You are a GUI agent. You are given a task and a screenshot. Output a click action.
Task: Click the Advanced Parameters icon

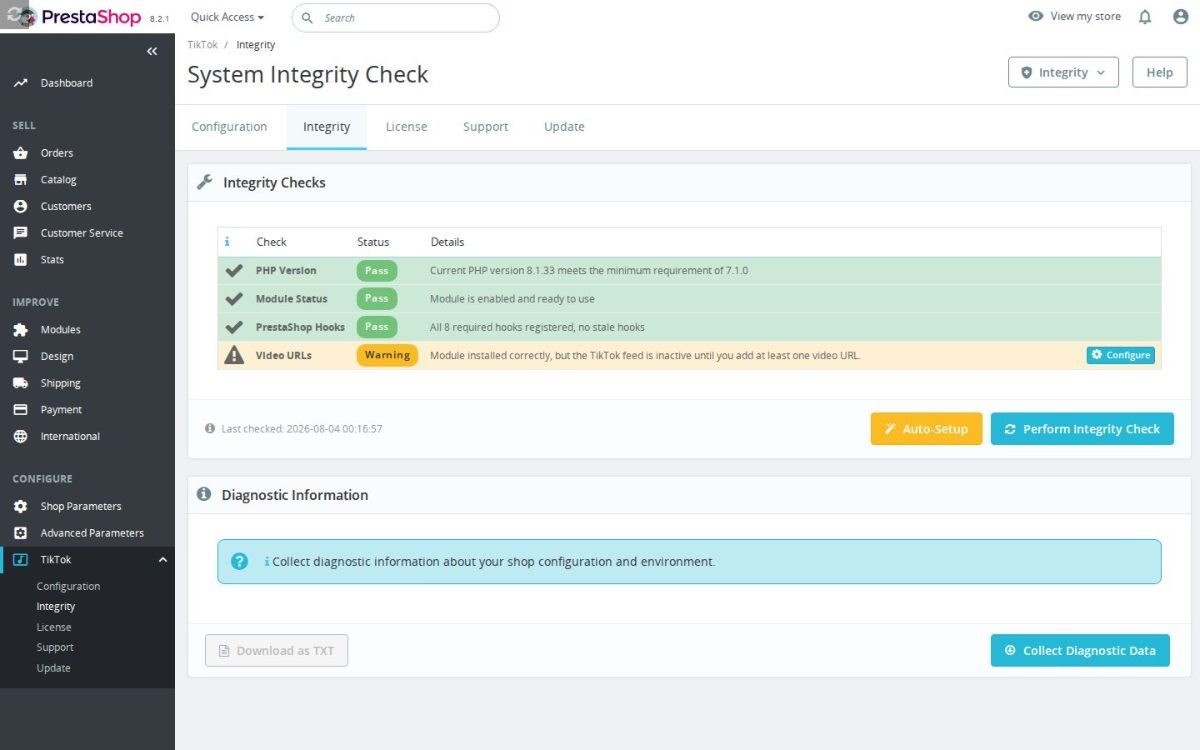[20, 533]
